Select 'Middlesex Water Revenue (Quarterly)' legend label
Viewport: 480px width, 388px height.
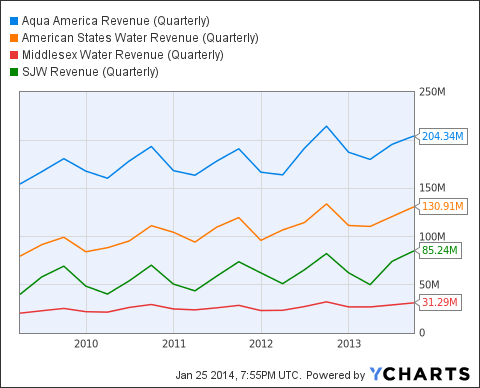tap(123, 55)
